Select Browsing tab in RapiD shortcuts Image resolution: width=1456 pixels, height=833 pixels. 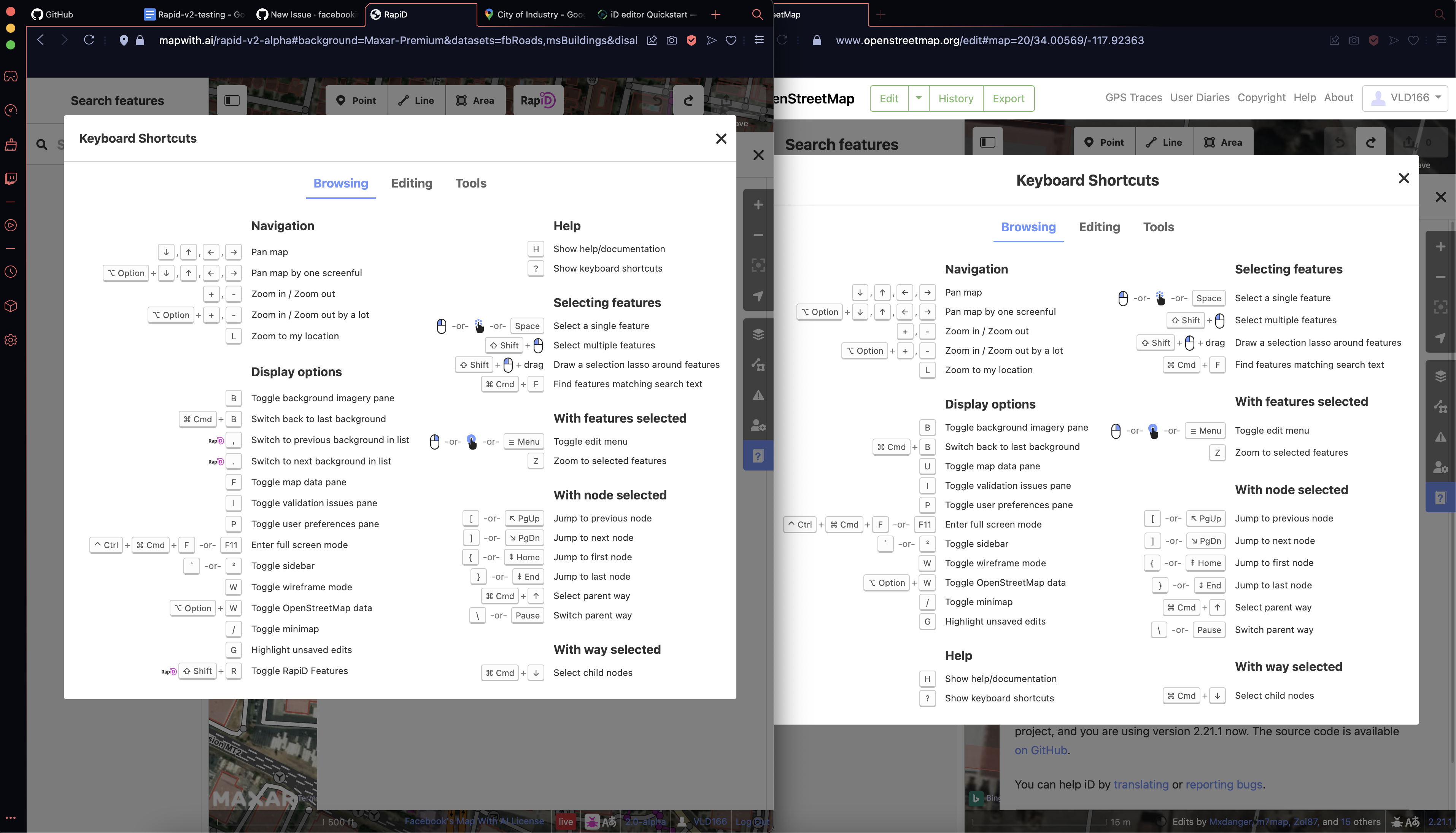coord(341,183)
